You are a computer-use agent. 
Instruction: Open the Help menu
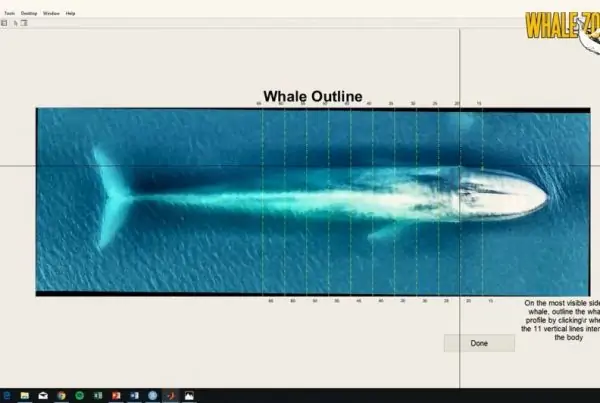[x=70, y=13]
